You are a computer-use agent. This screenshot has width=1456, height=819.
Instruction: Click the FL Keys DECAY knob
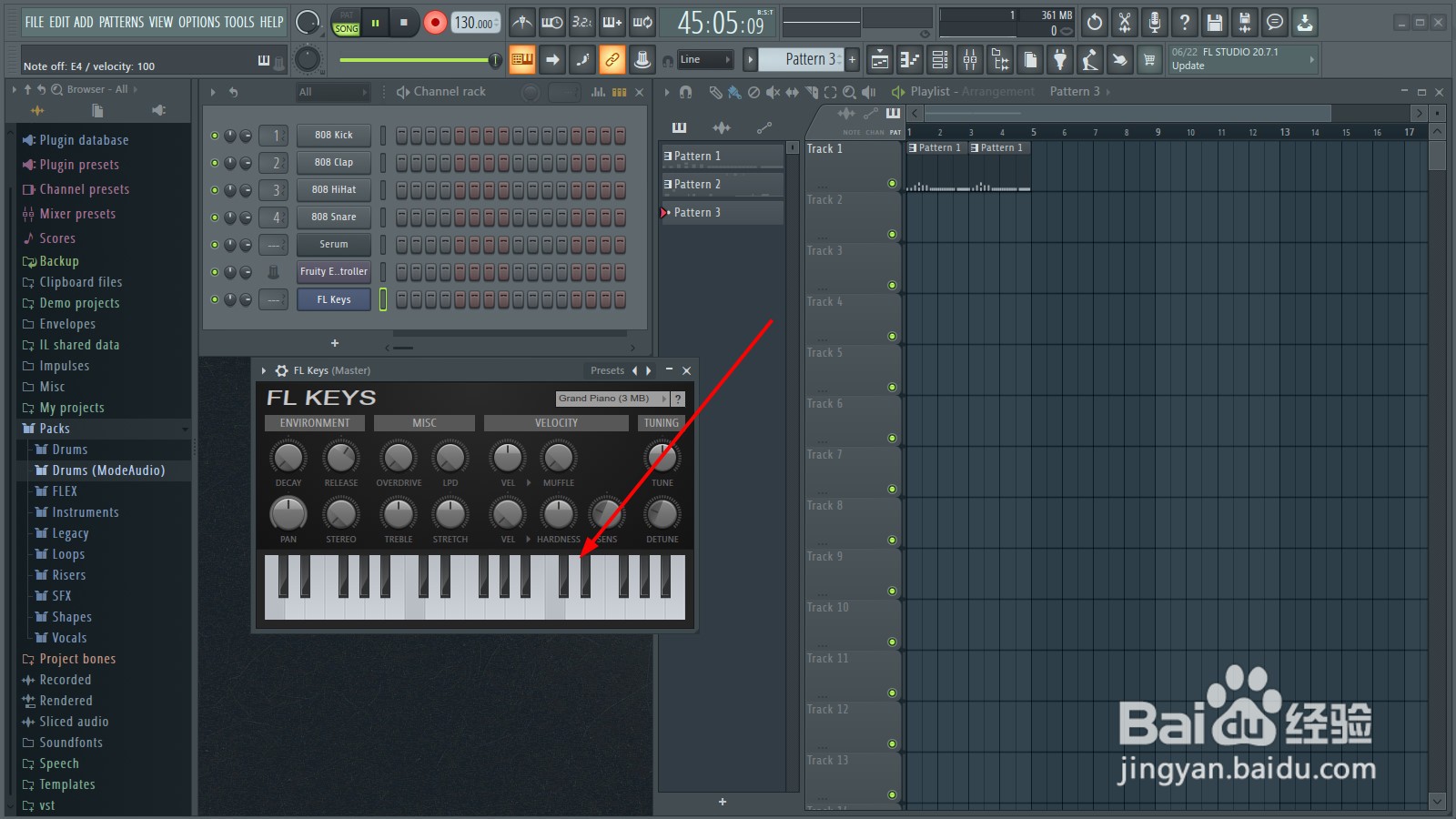288,458
